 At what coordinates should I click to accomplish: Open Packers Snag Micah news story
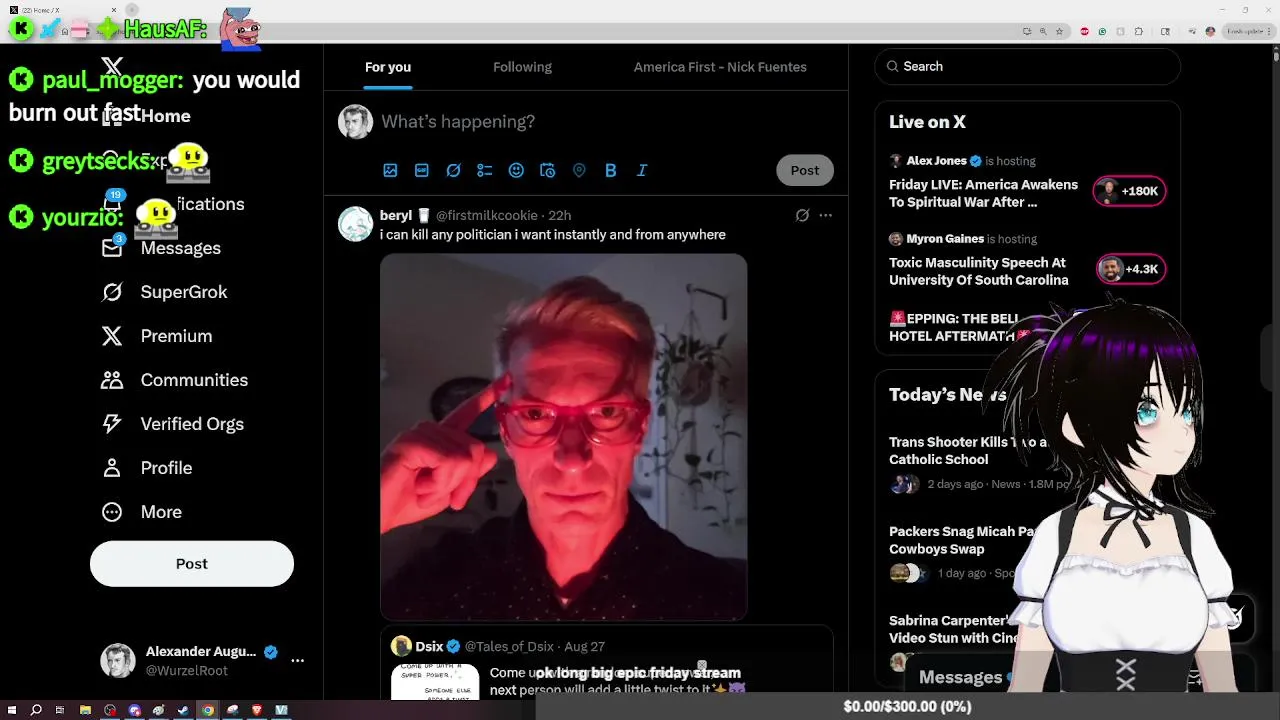[x=961, y=540]
